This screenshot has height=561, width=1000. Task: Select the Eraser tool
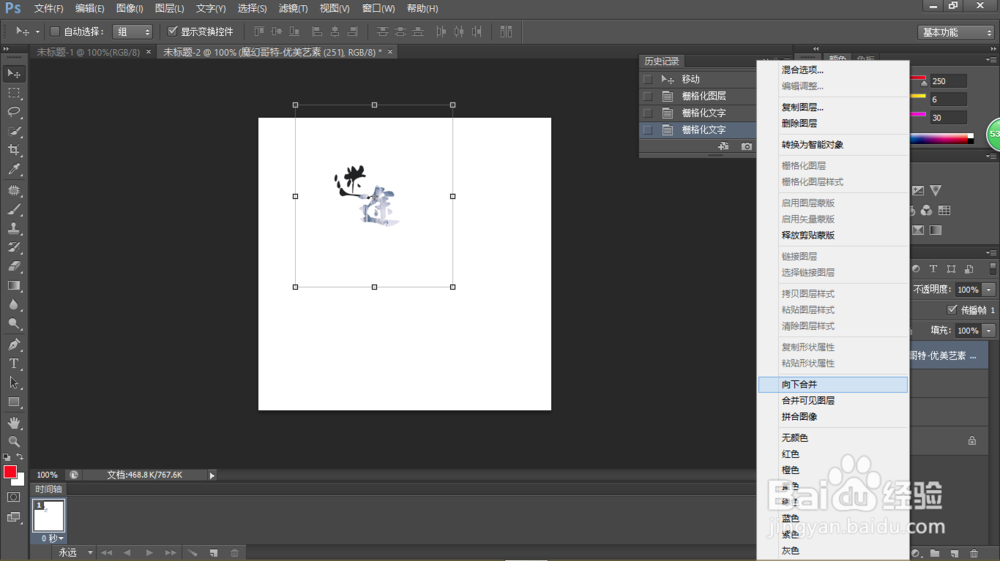coord(14,266)
